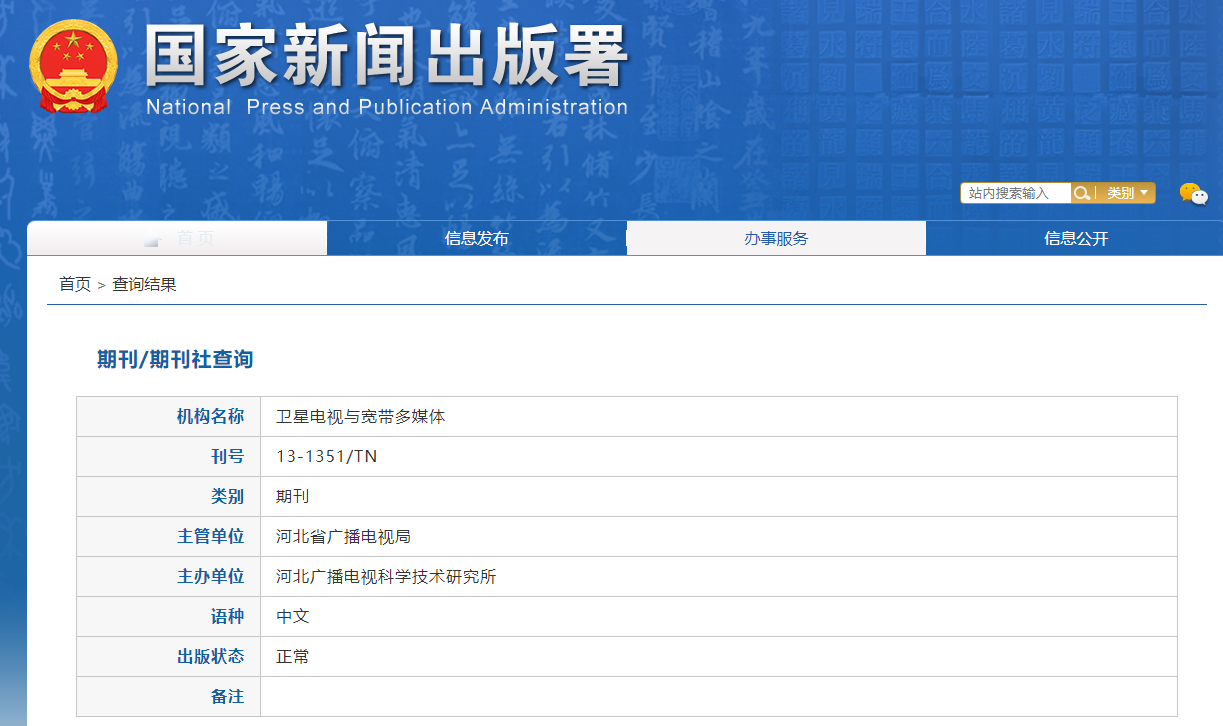Screen dimensions: 1223x726
Task: Click the national emblem logo
Action: tap(72, 66)
